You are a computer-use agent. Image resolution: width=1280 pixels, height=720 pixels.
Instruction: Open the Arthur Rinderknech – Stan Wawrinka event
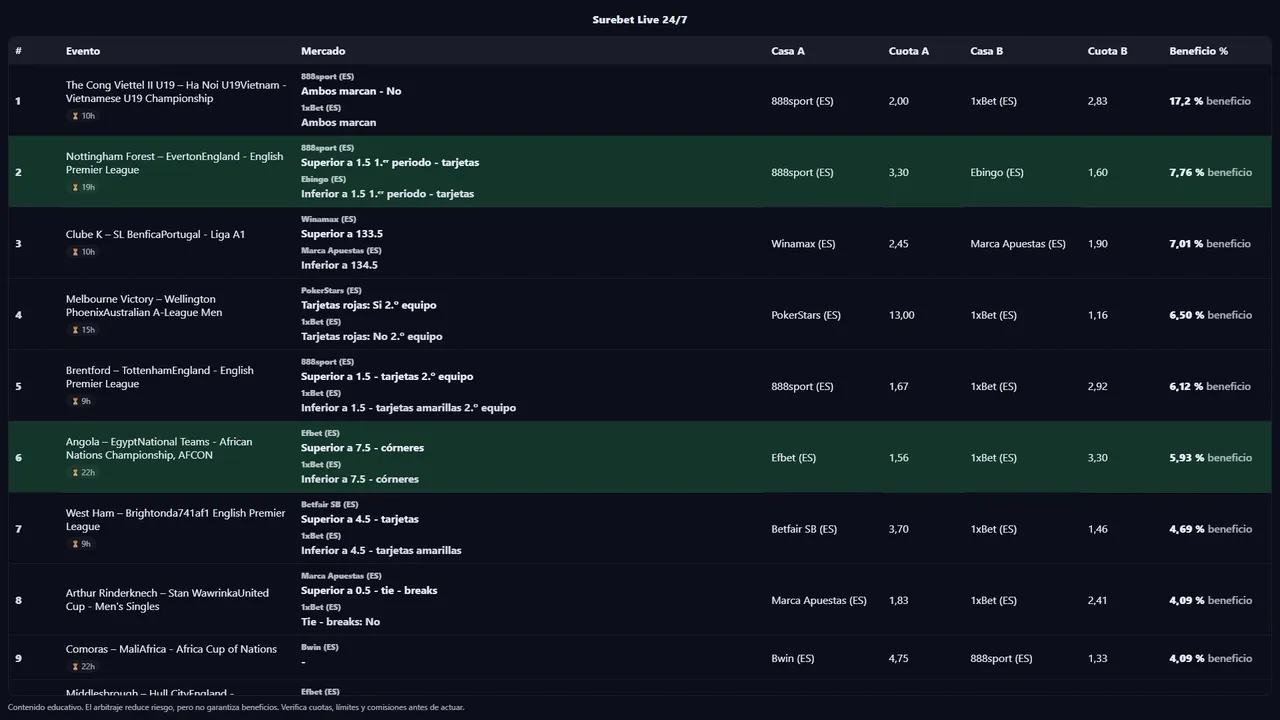pos(167,600)
